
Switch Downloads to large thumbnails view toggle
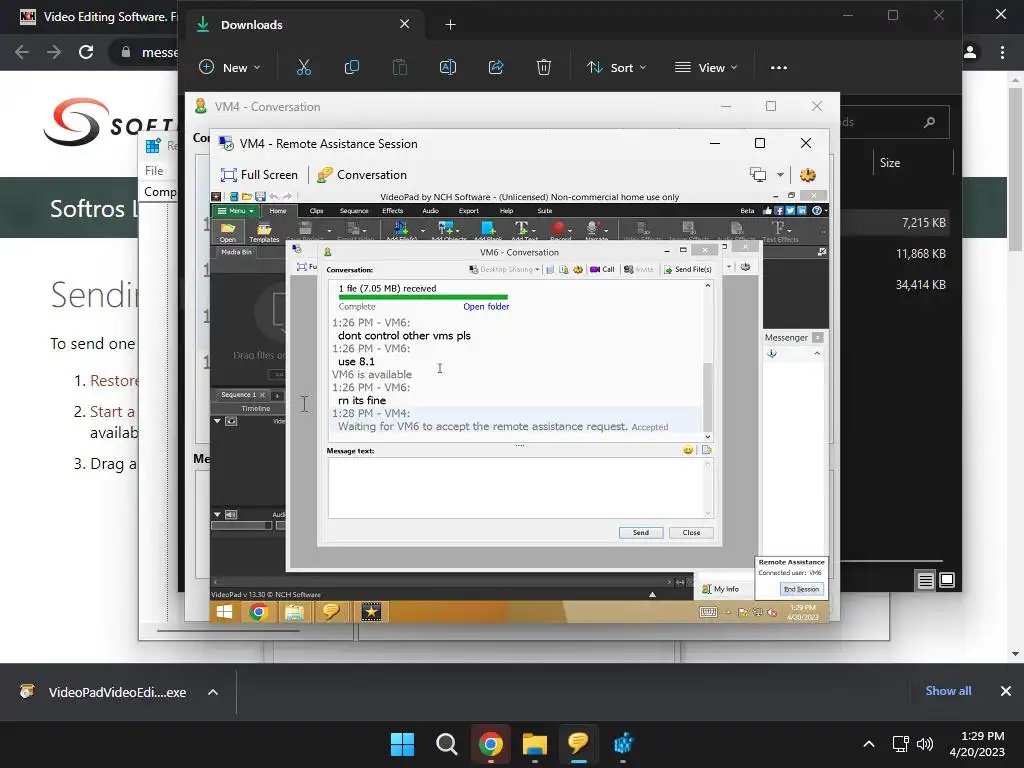click(947, 580)
